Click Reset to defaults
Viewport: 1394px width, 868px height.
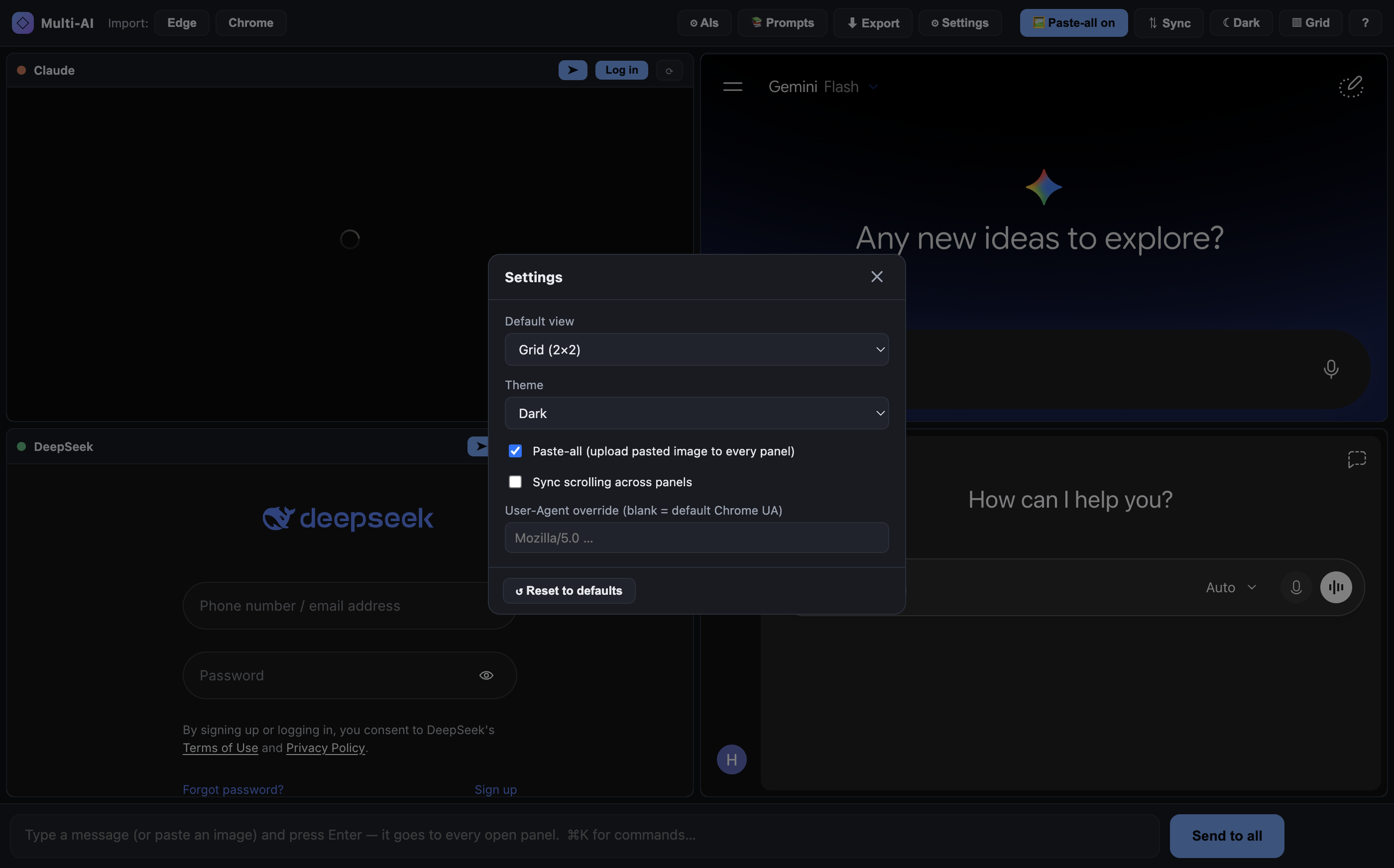coord(569,591)
